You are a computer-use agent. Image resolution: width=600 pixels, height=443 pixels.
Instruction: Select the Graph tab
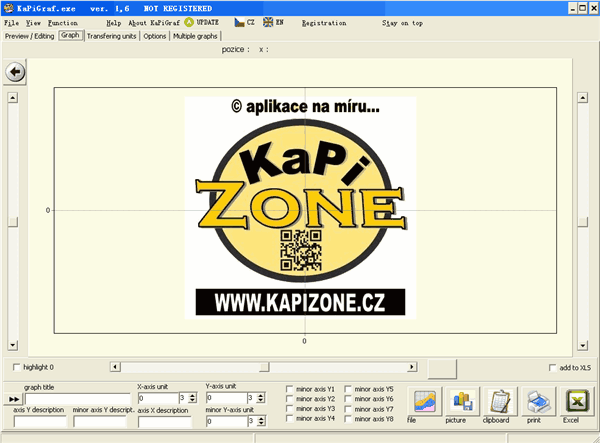pyautogui.click(x=70, y=36)
